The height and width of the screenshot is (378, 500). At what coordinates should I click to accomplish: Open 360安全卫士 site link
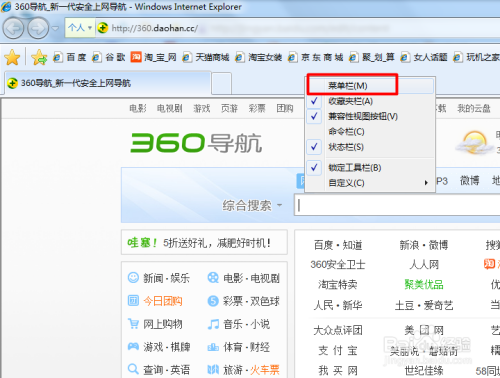338,265
